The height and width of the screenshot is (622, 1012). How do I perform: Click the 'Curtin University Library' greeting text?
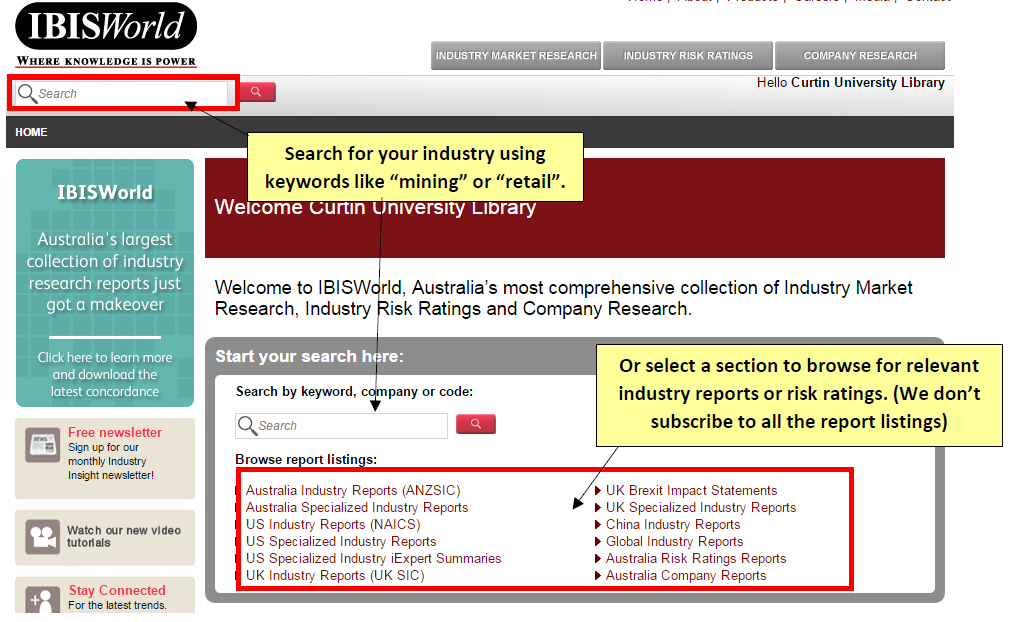pyautogui.click(x=867, y=83)
